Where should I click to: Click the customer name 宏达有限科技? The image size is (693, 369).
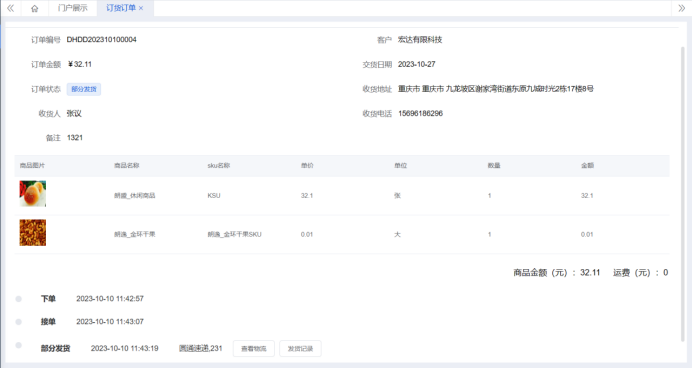coord(420,40)
